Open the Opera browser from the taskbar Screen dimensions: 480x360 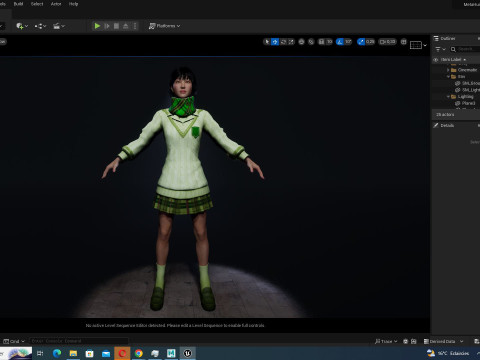click(122, 353)
